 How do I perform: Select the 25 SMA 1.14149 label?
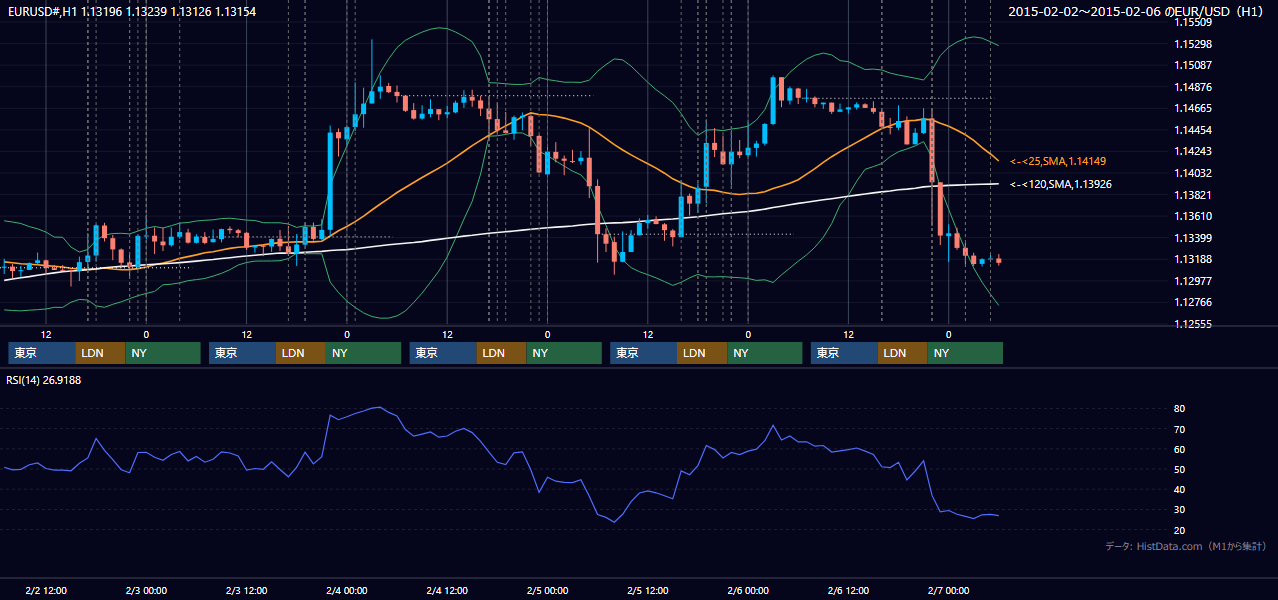(1058, 161)
